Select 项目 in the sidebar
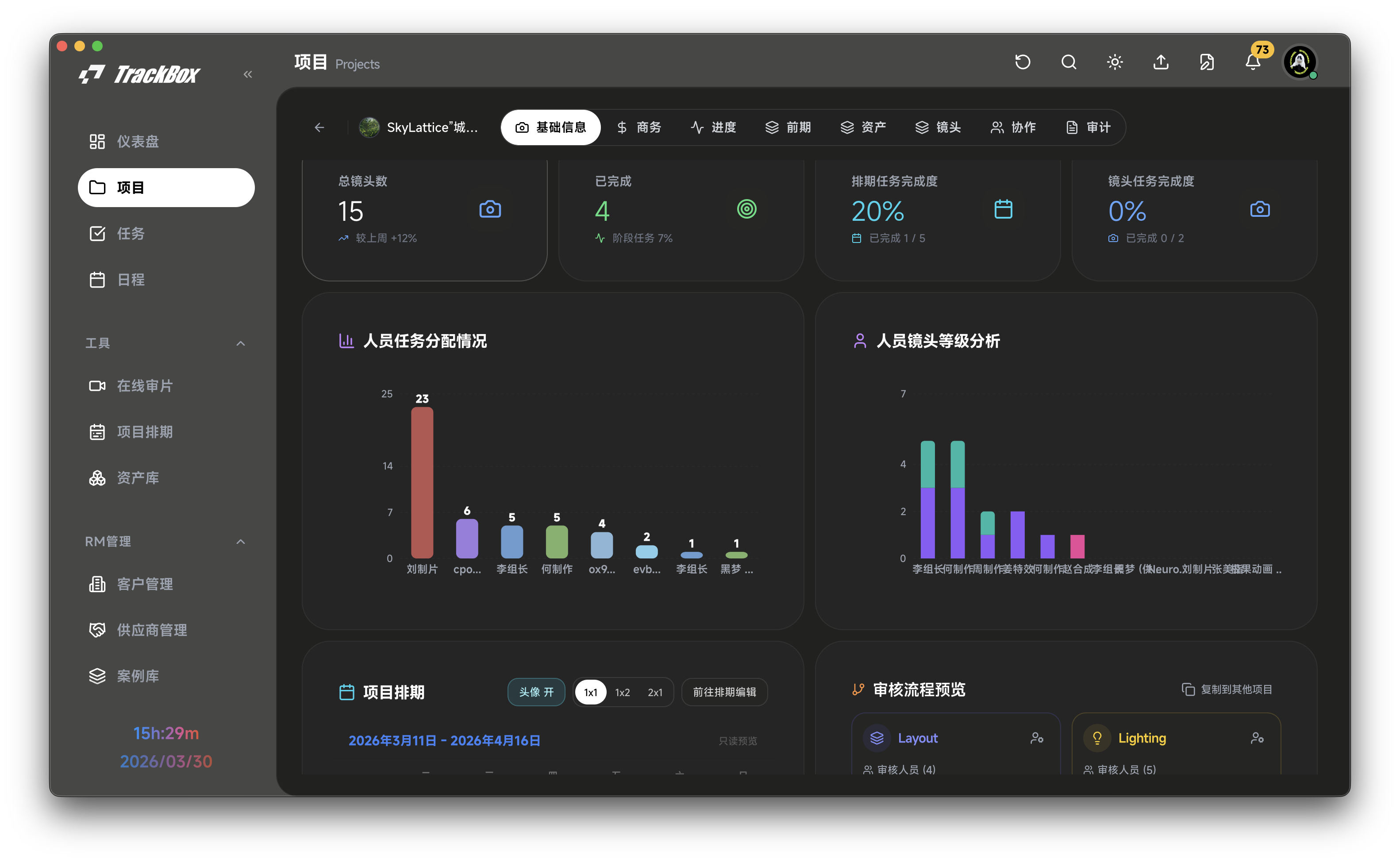 [166, 188]
